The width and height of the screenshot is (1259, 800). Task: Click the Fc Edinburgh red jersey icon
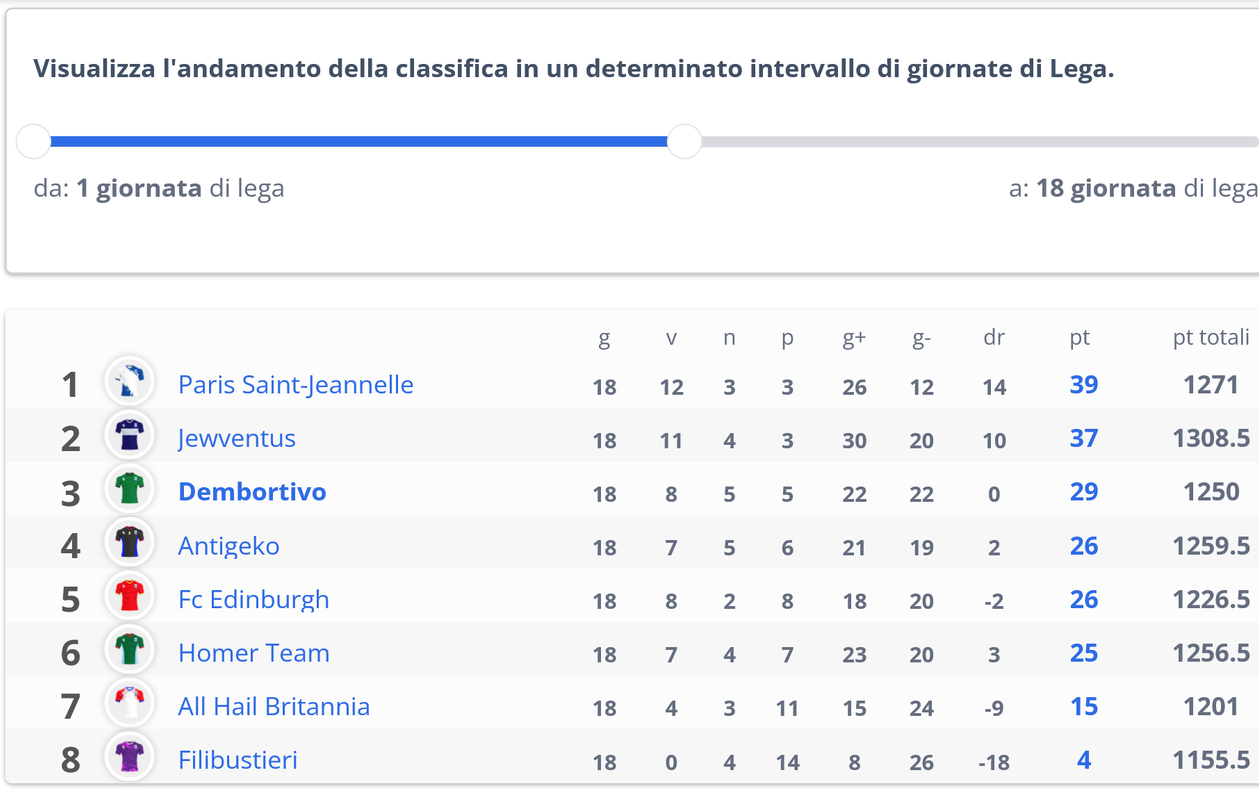point(130,598)
